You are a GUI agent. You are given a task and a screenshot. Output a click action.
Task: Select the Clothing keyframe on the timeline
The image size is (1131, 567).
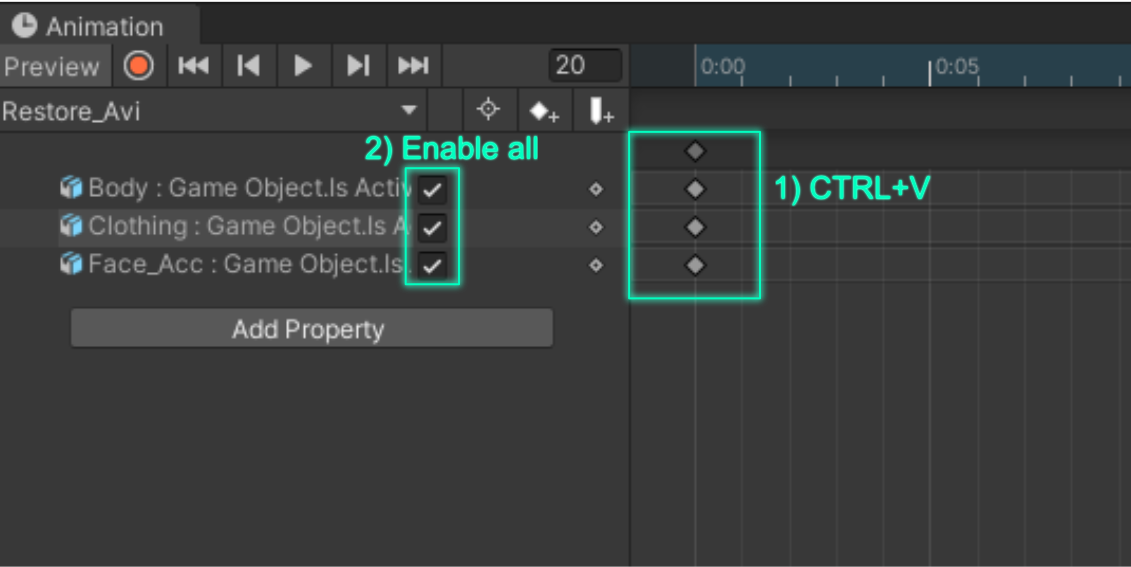pyautogui.click(x=695, y=227)
